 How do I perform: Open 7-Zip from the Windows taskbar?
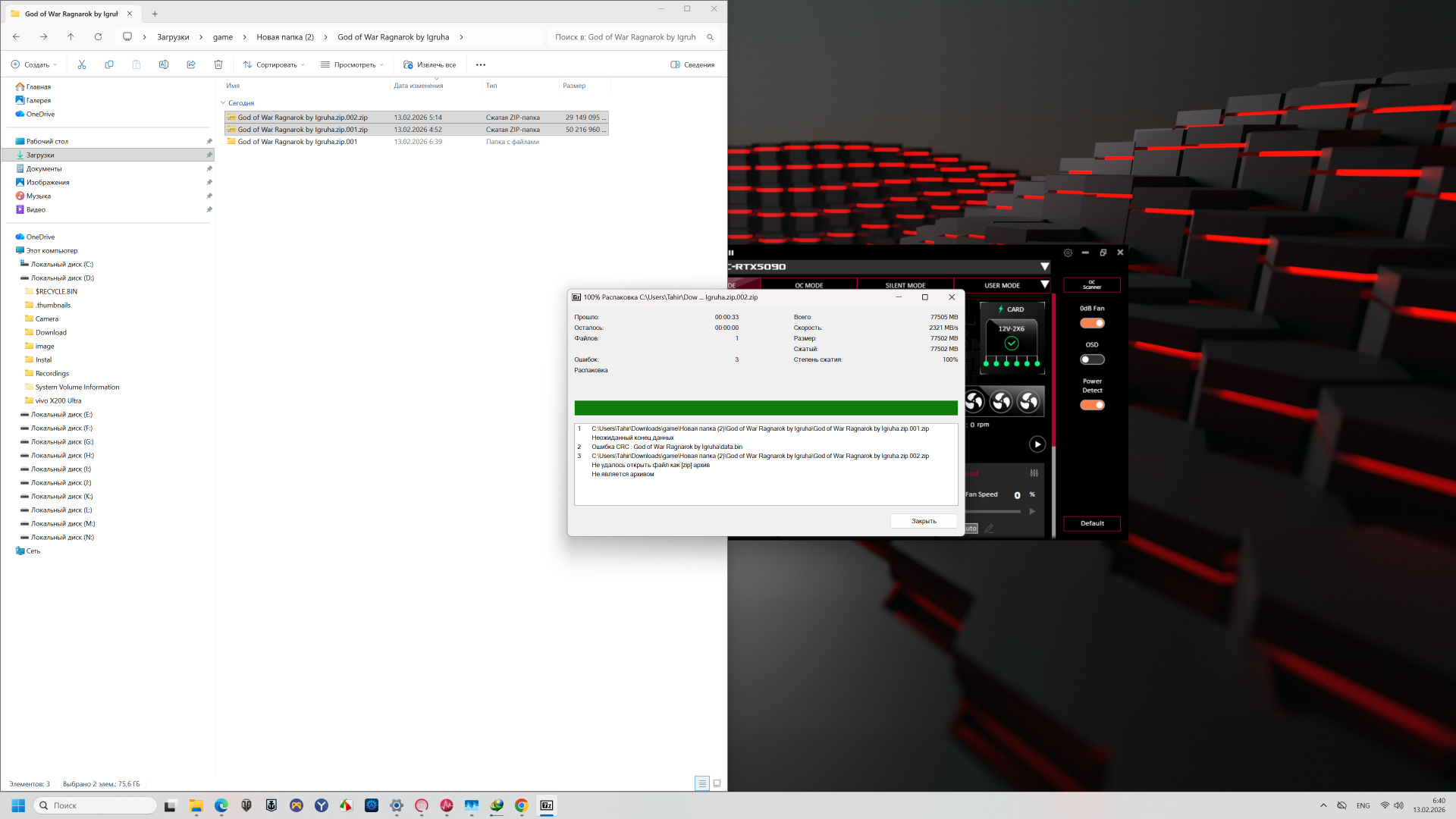pyautogui.click(x=547, y=805)
